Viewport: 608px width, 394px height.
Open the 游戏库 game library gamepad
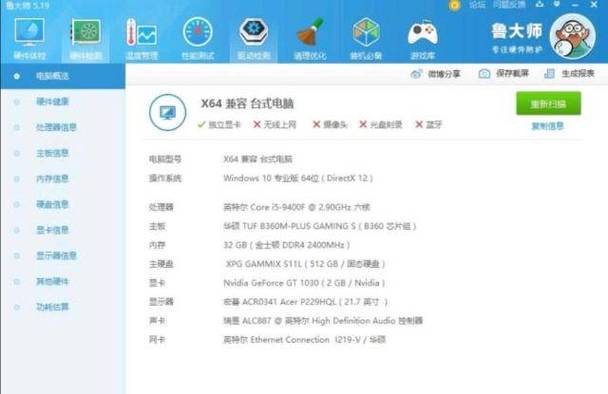point(422,39)
